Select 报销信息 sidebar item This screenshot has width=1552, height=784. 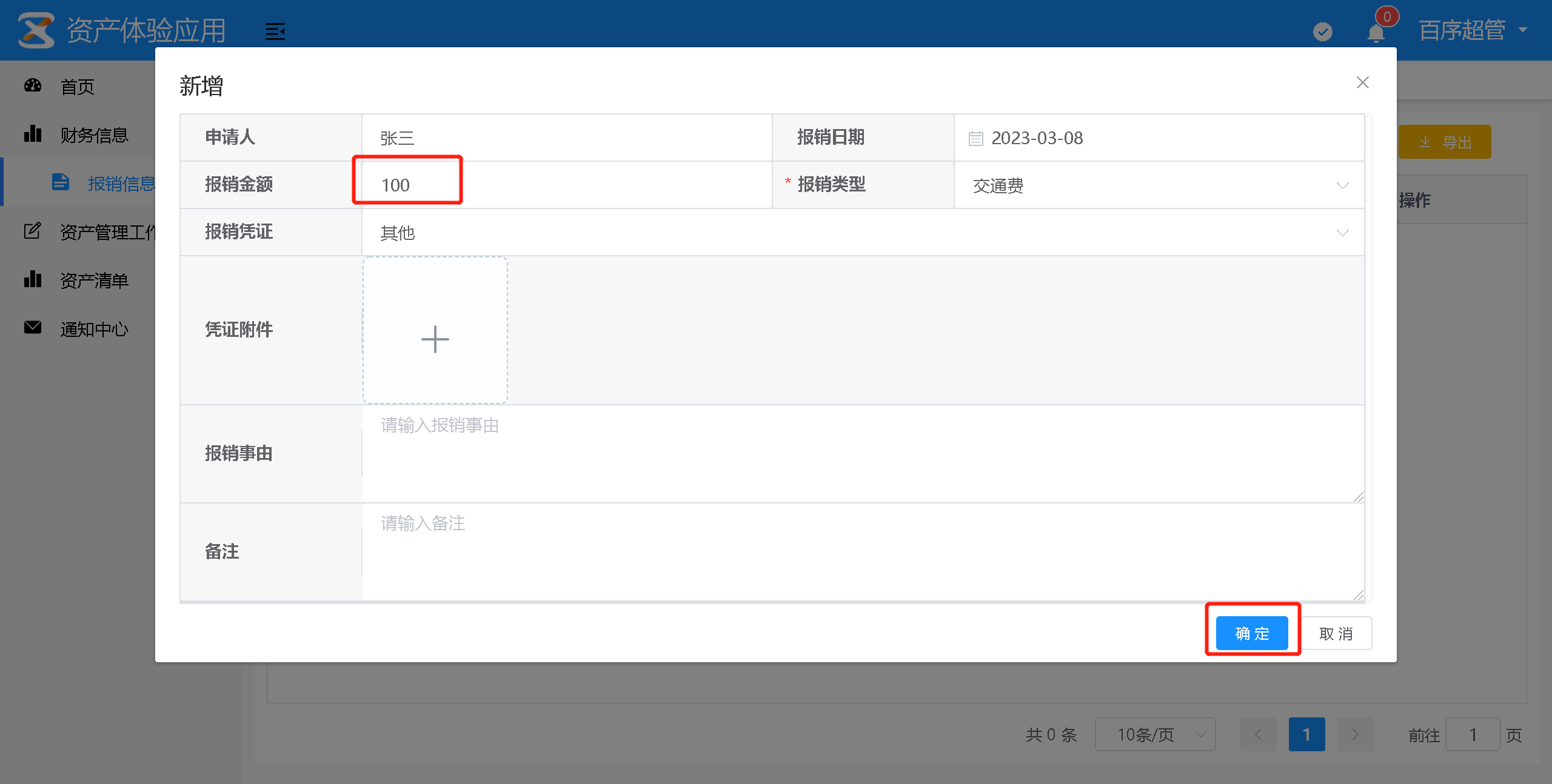coord(79,183)
